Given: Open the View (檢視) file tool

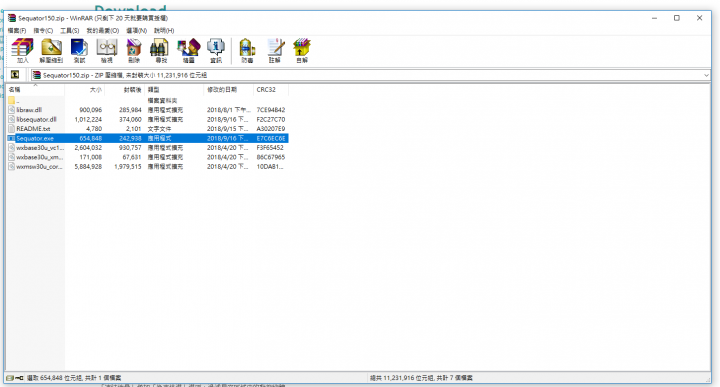Looking at the screenshot, I should [x=107, y=50].
